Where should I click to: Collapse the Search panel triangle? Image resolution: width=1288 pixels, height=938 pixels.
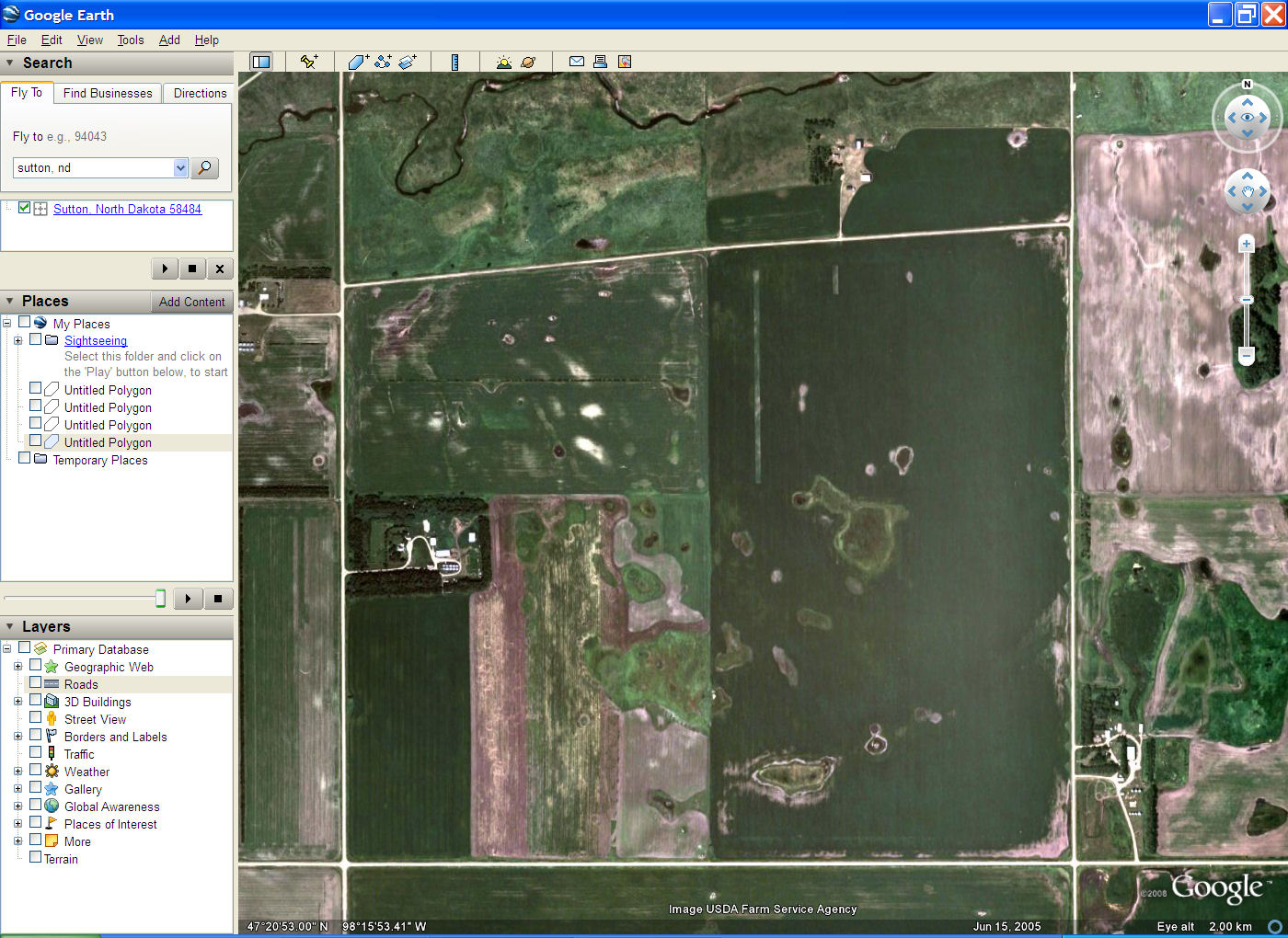(x=9, y=63)
